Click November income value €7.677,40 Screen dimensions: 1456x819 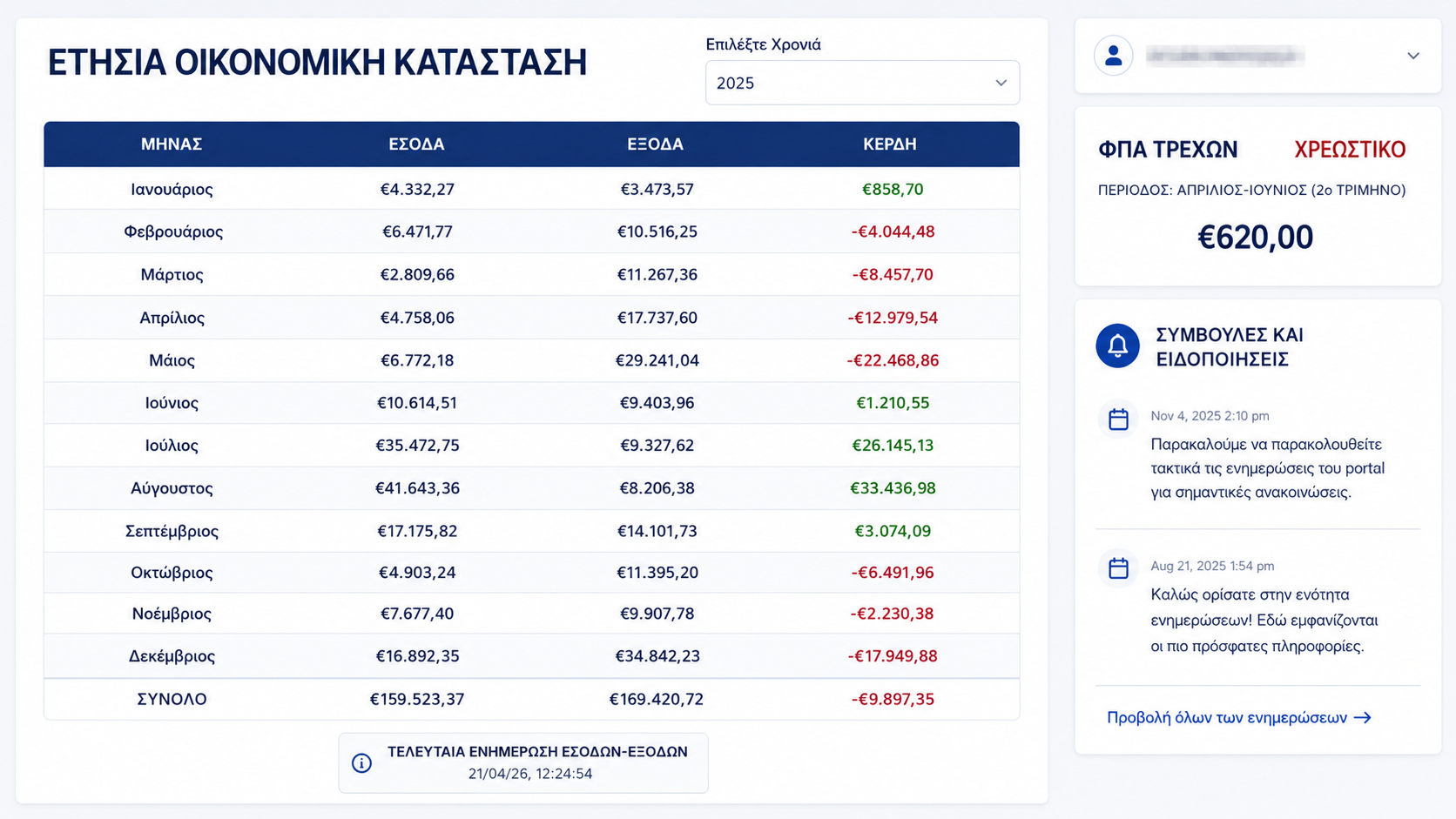[417, 614]
